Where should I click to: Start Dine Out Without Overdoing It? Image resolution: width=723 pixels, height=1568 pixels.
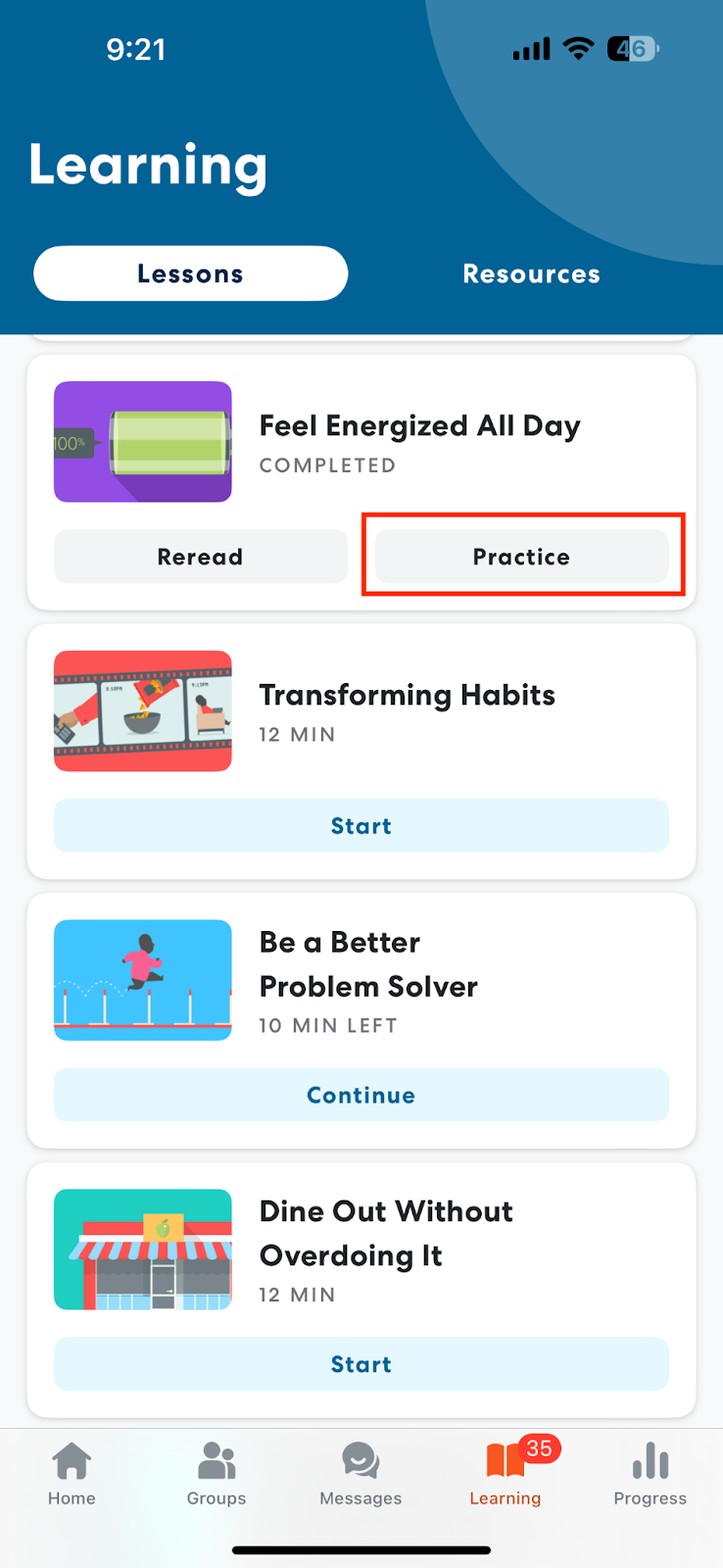pyautogui.click(x=361, y=1364)
